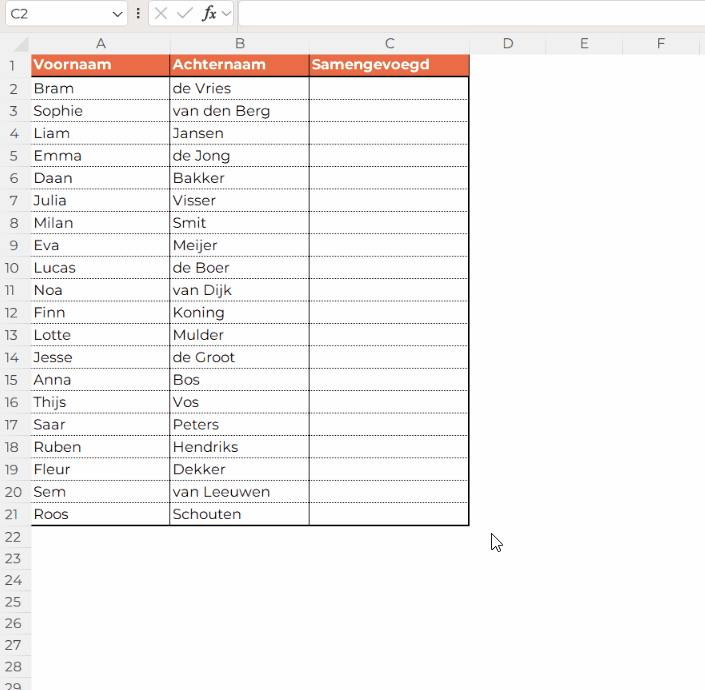Select column D header
705x690 pixels.
(508, 44)
